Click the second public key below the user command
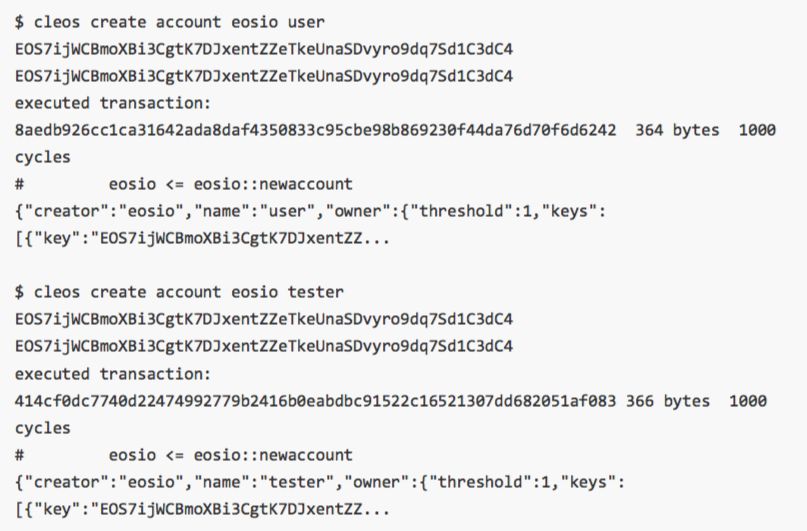Viewport: 807px width, 531px height. pos(264,76)
